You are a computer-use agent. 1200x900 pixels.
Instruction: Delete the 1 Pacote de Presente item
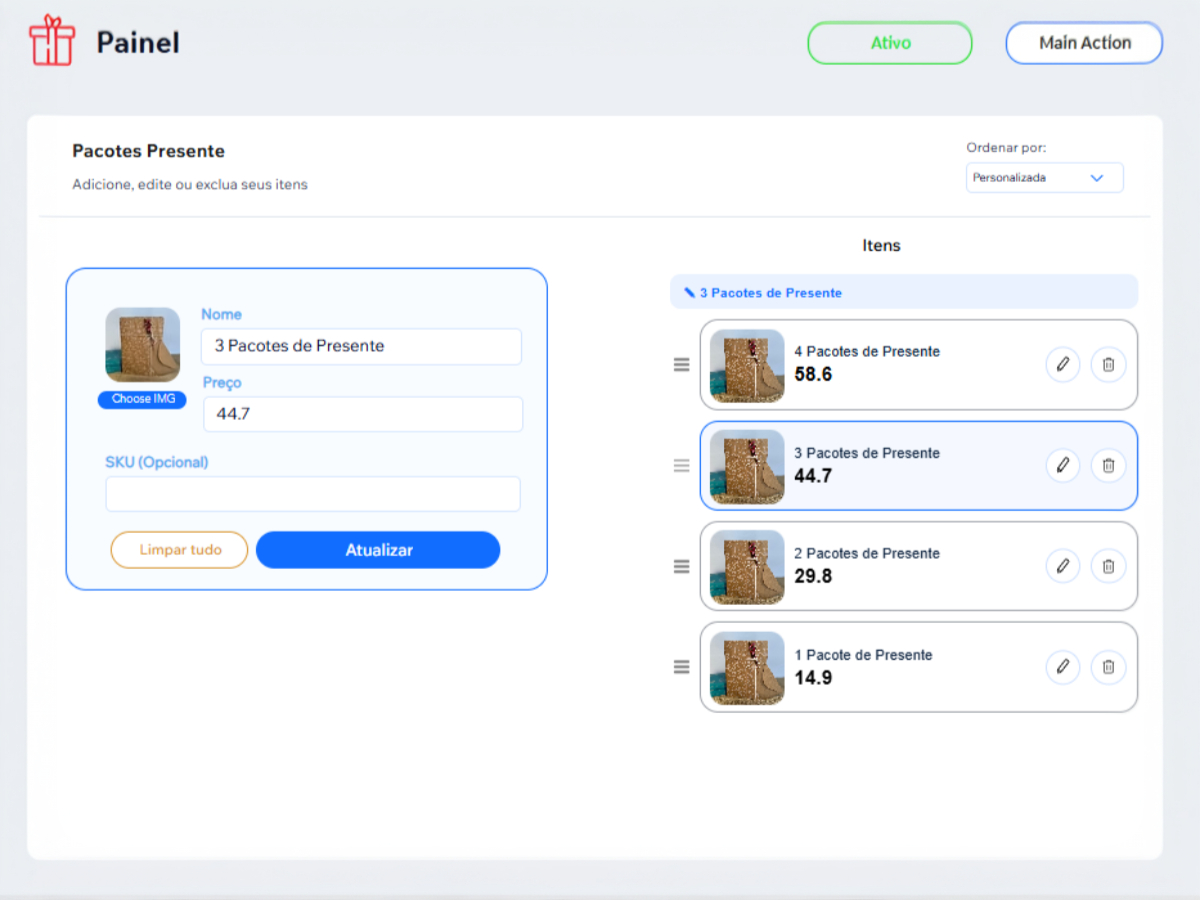pyautogui.click(x=1108, y=667)
